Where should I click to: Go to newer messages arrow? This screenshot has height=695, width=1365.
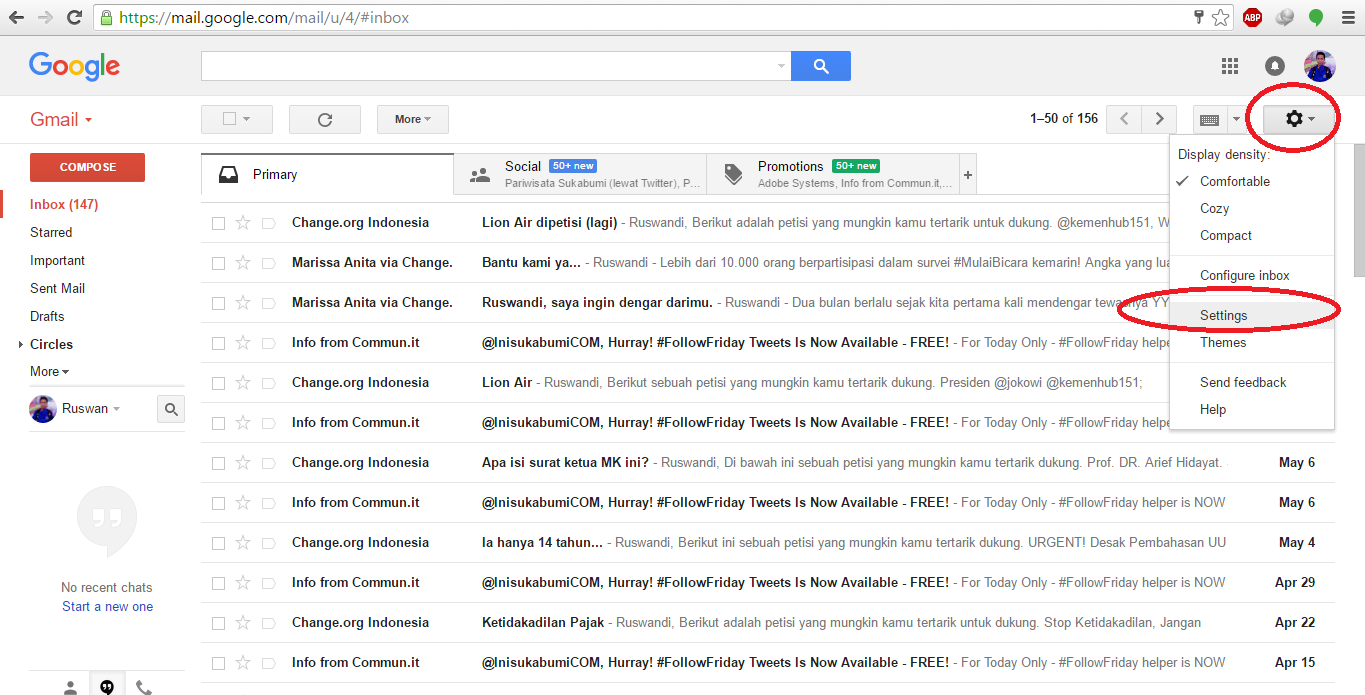(x=1125, y=119)
